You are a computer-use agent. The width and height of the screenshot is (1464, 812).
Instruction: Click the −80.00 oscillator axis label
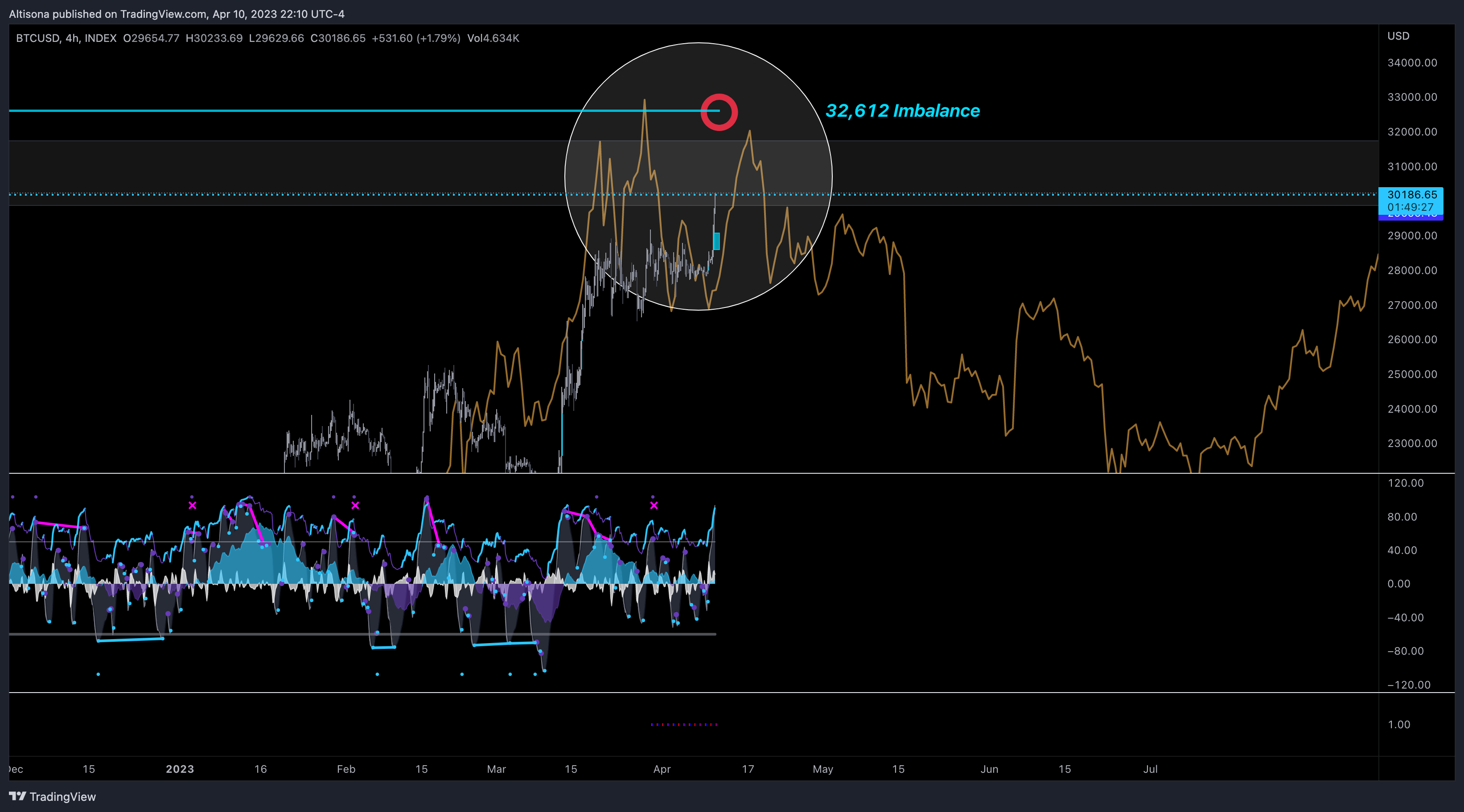1406,651
